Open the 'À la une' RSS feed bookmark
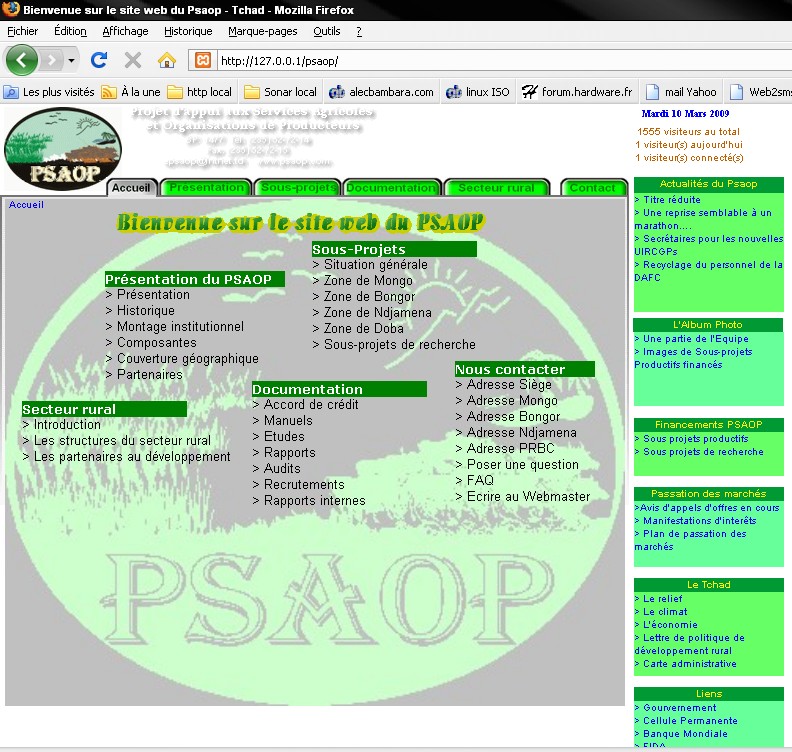 click(x=131, y=92)
